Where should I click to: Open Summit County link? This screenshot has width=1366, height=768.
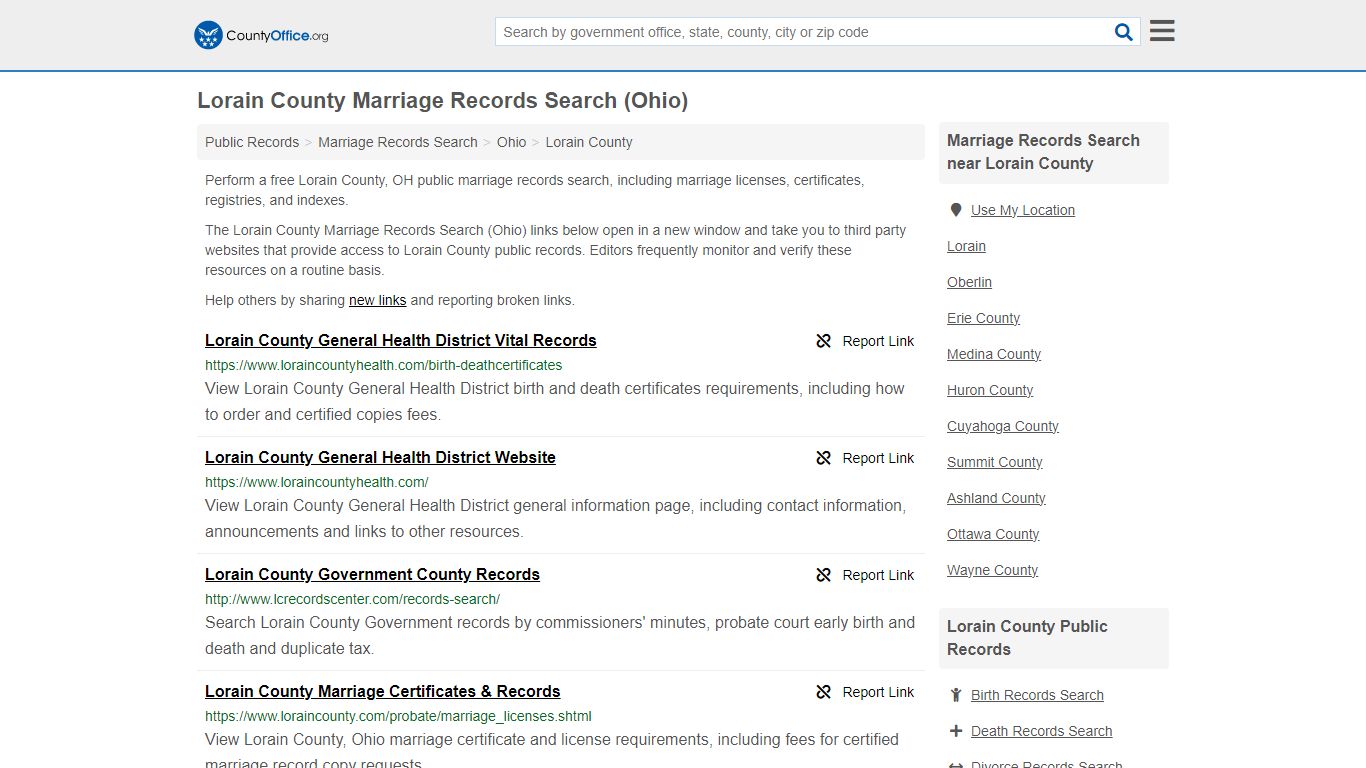pyautogui.click(x=995, y=462)
